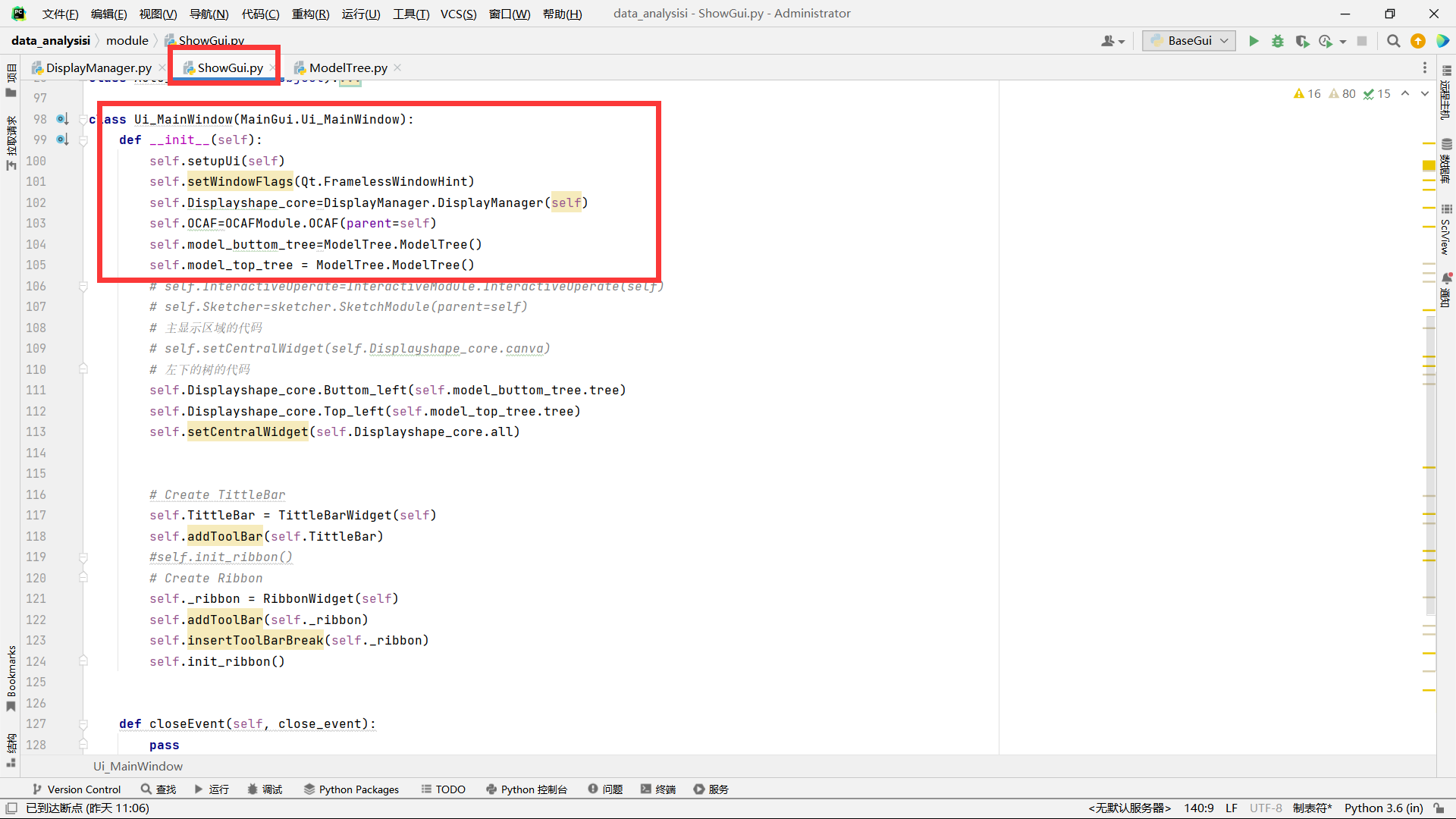Open Python 控制台 console
The width and height of the screenshot is (1456, 819).
pos(526,789)
